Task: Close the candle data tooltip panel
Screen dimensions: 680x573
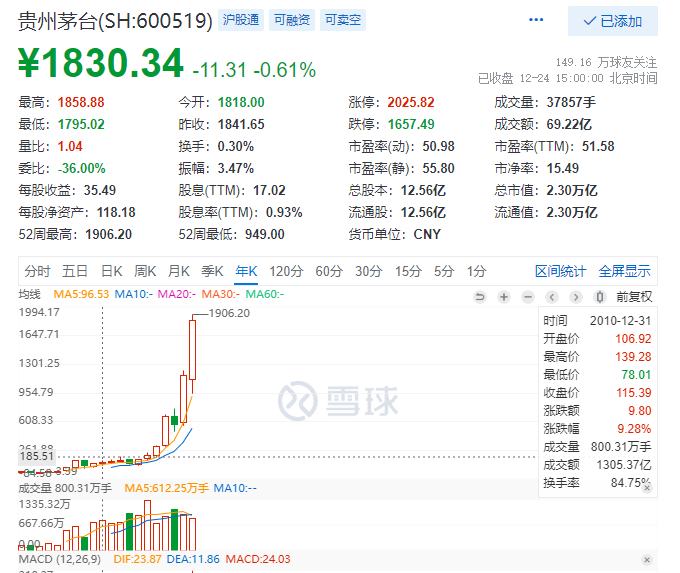Action: [x=647, y=488]
